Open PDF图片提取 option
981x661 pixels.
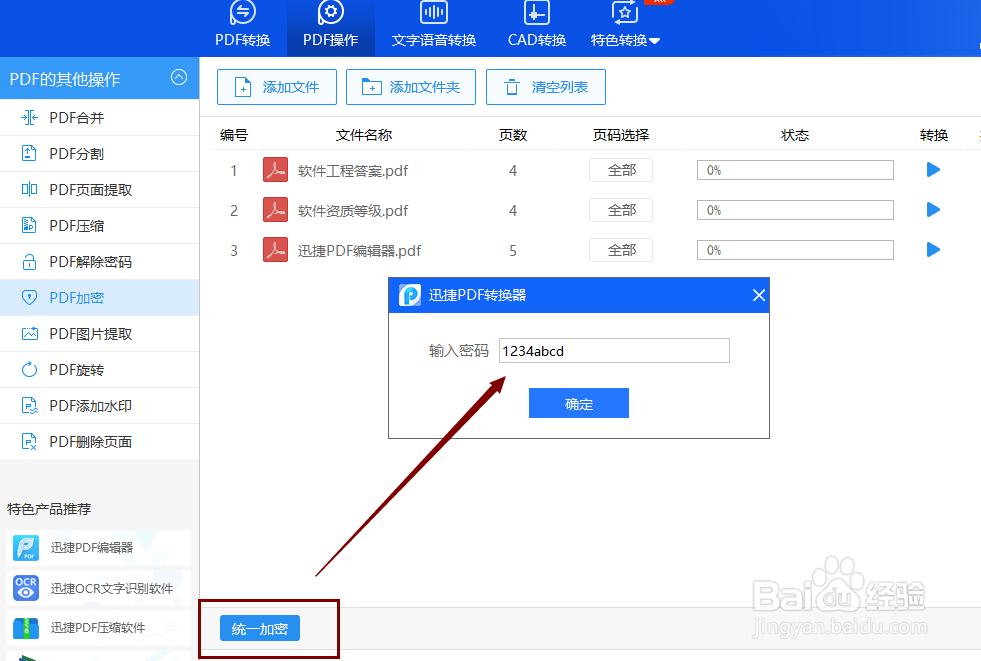click(x=99, y=334)
